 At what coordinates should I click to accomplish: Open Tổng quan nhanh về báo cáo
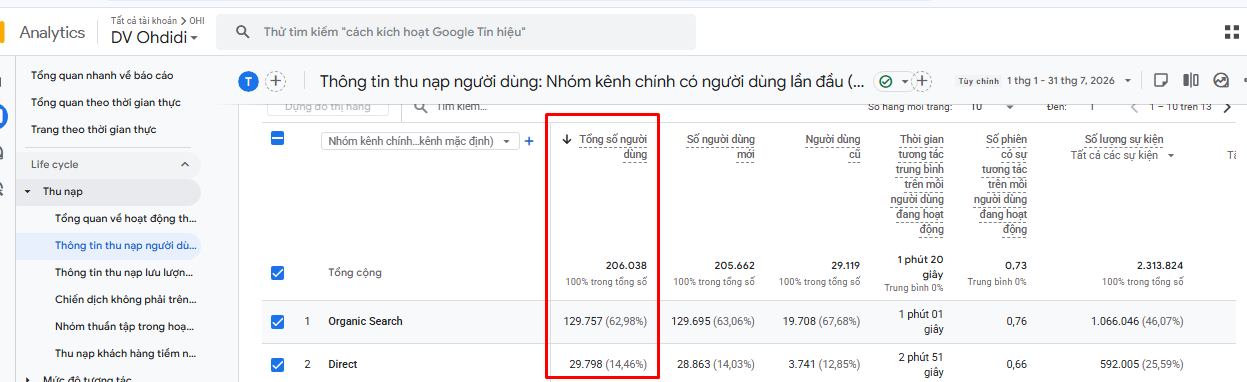[x=102, y=75]
